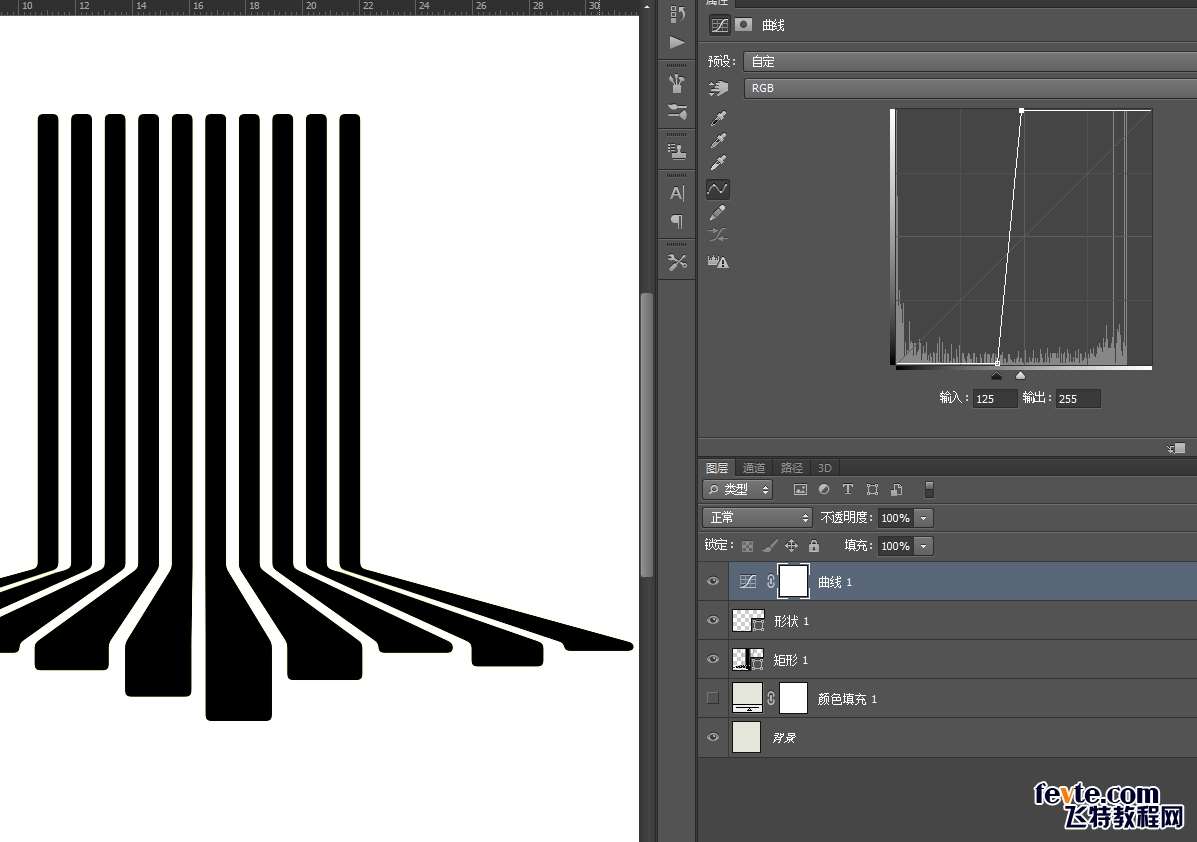This screenshot has height=842, width=1197.
Task: Open the 预设 preset dropdown
Action: click(x=968, y=62)
